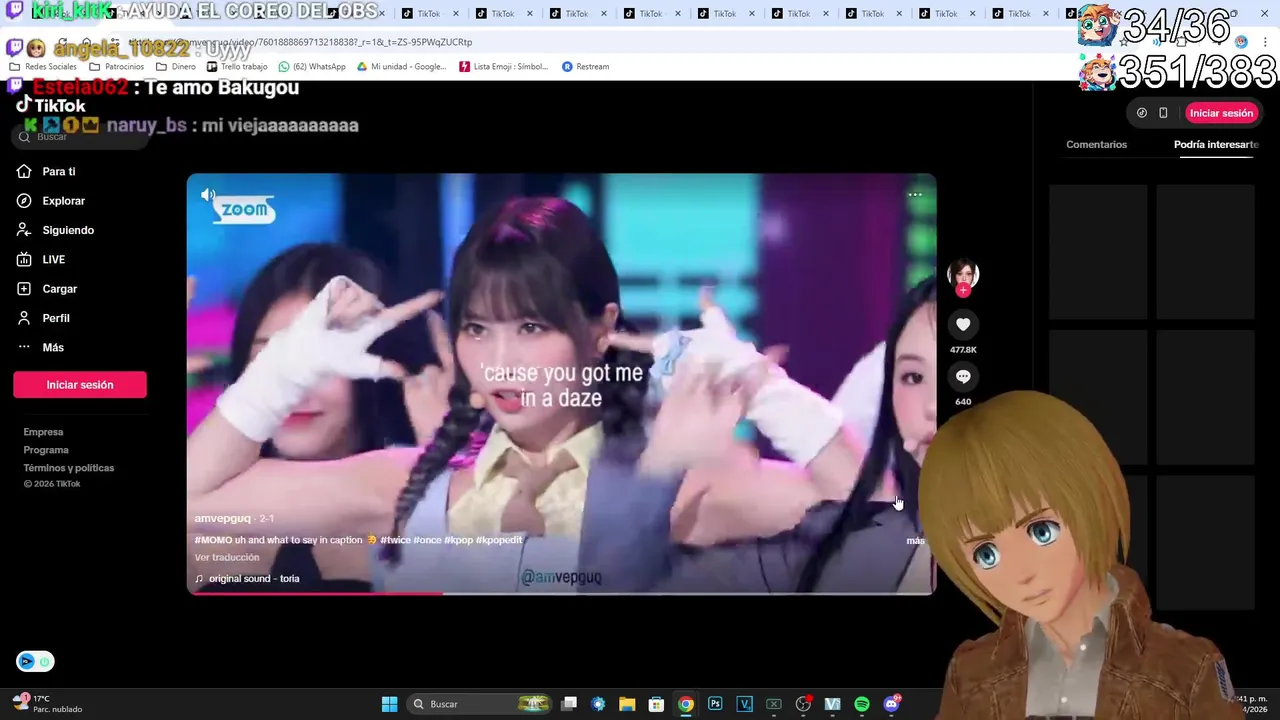Click the TikTok search field
This screenshot has width=1280, height=720.
click(x=80, y=137)
